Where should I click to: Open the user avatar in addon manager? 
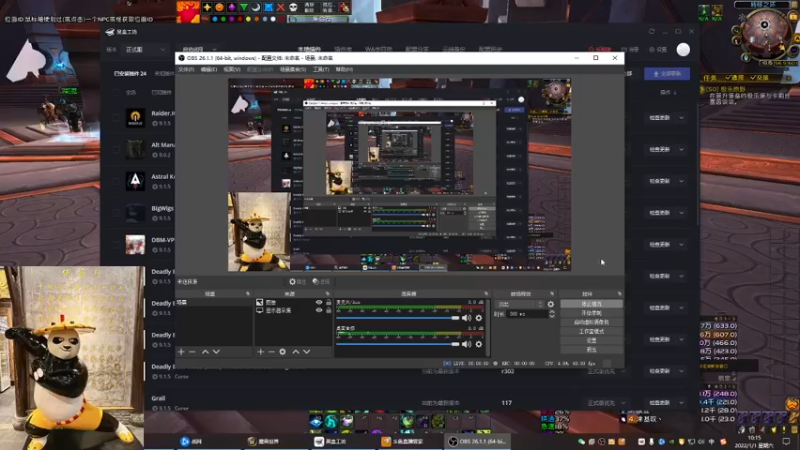coord(683,49)
